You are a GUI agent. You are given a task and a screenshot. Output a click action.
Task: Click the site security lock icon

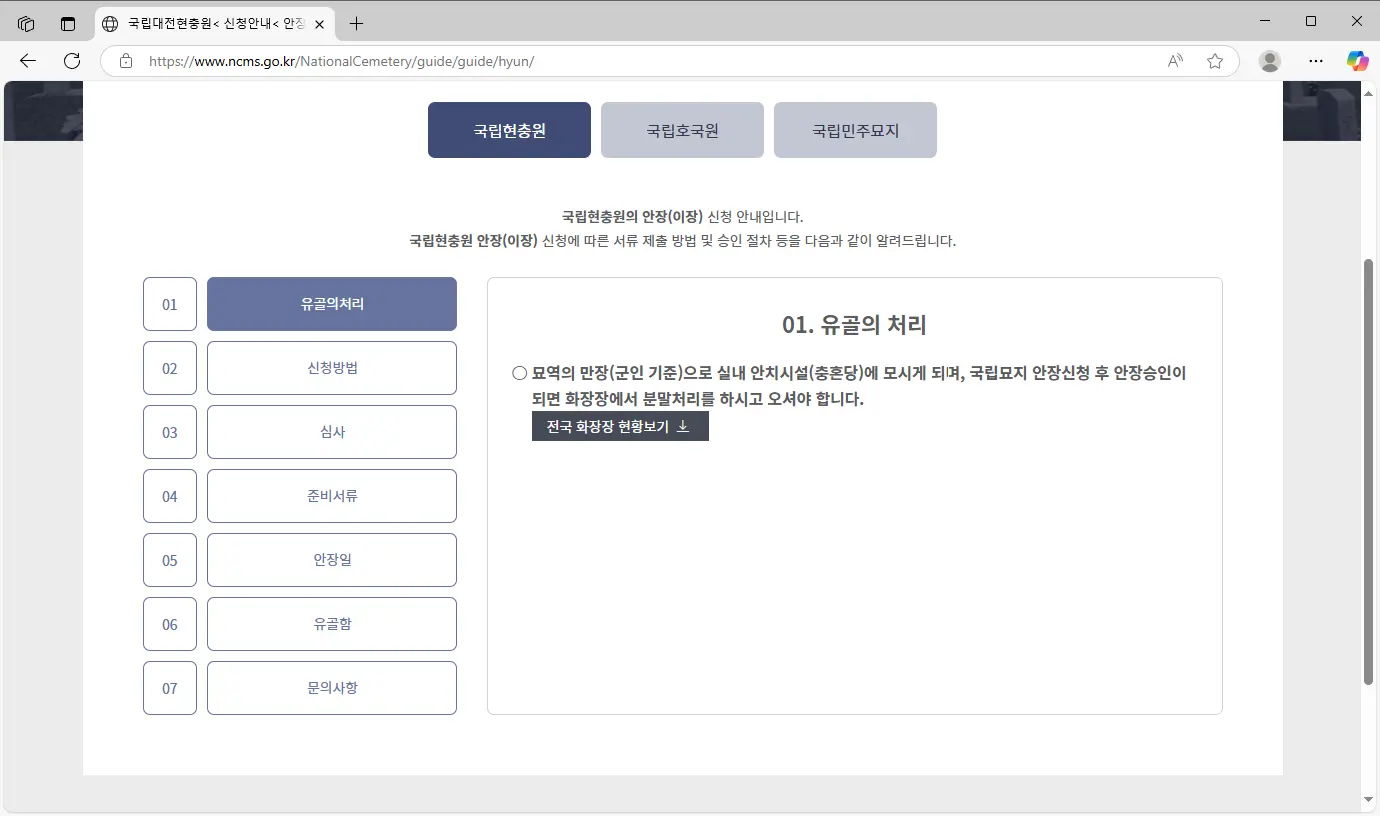(126, 61)
